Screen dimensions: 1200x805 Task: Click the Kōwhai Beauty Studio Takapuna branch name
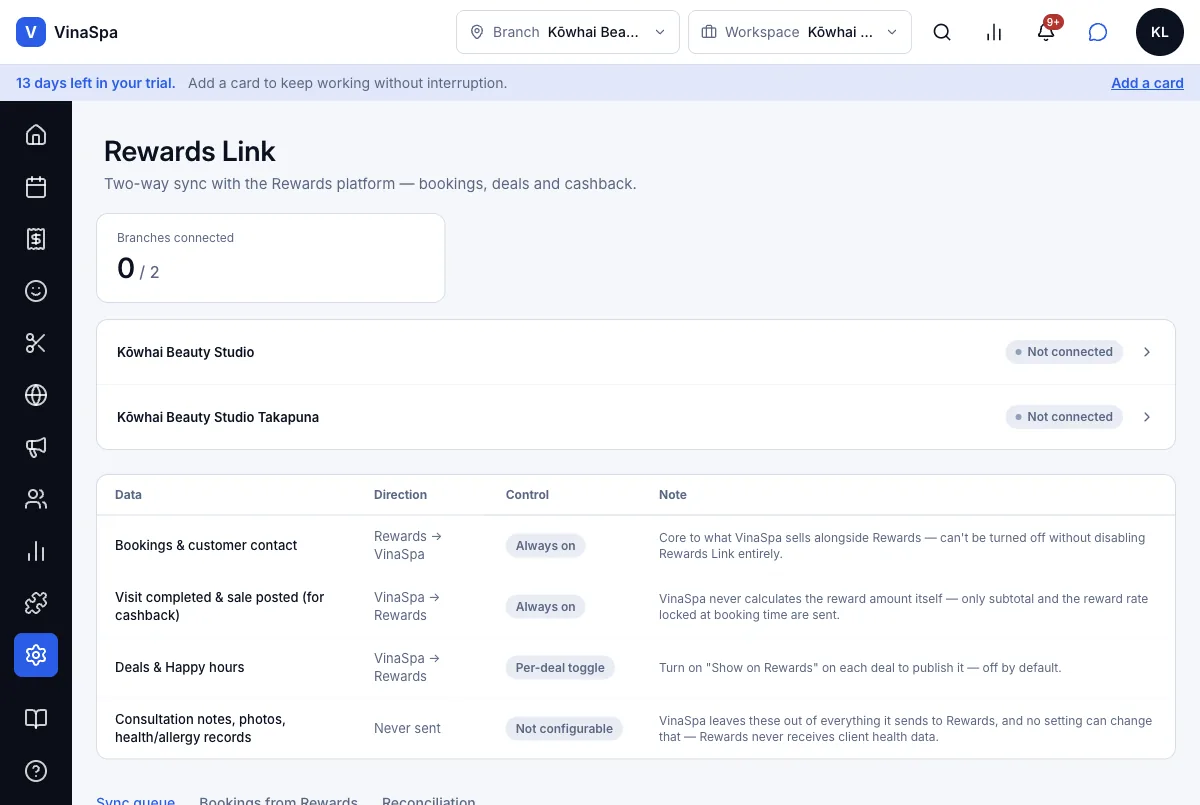click(x=218, y=417)
